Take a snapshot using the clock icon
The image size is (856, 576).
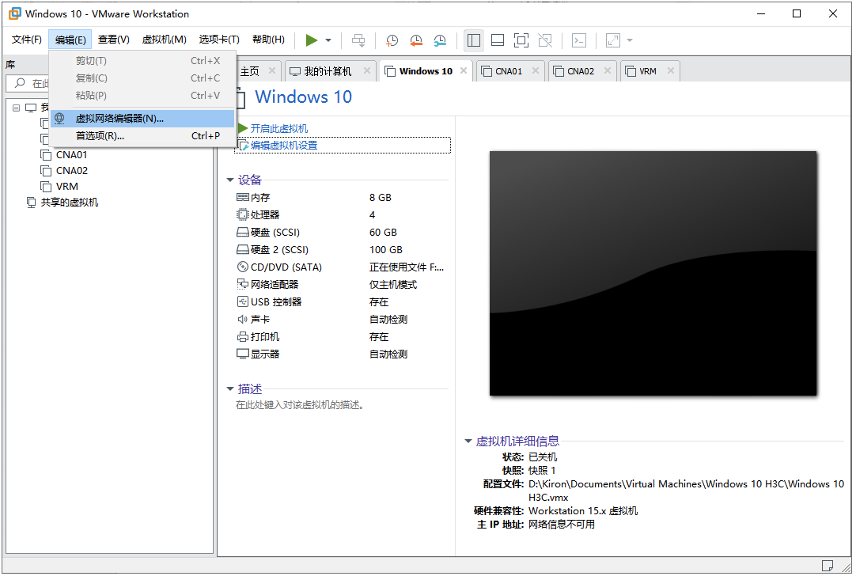click(392, 40)
